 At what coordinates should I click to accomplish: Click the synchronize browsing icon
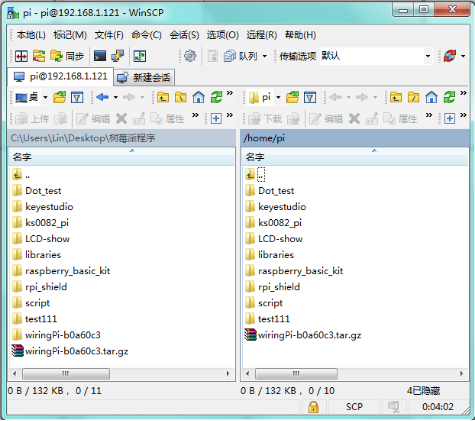[140, 56]
